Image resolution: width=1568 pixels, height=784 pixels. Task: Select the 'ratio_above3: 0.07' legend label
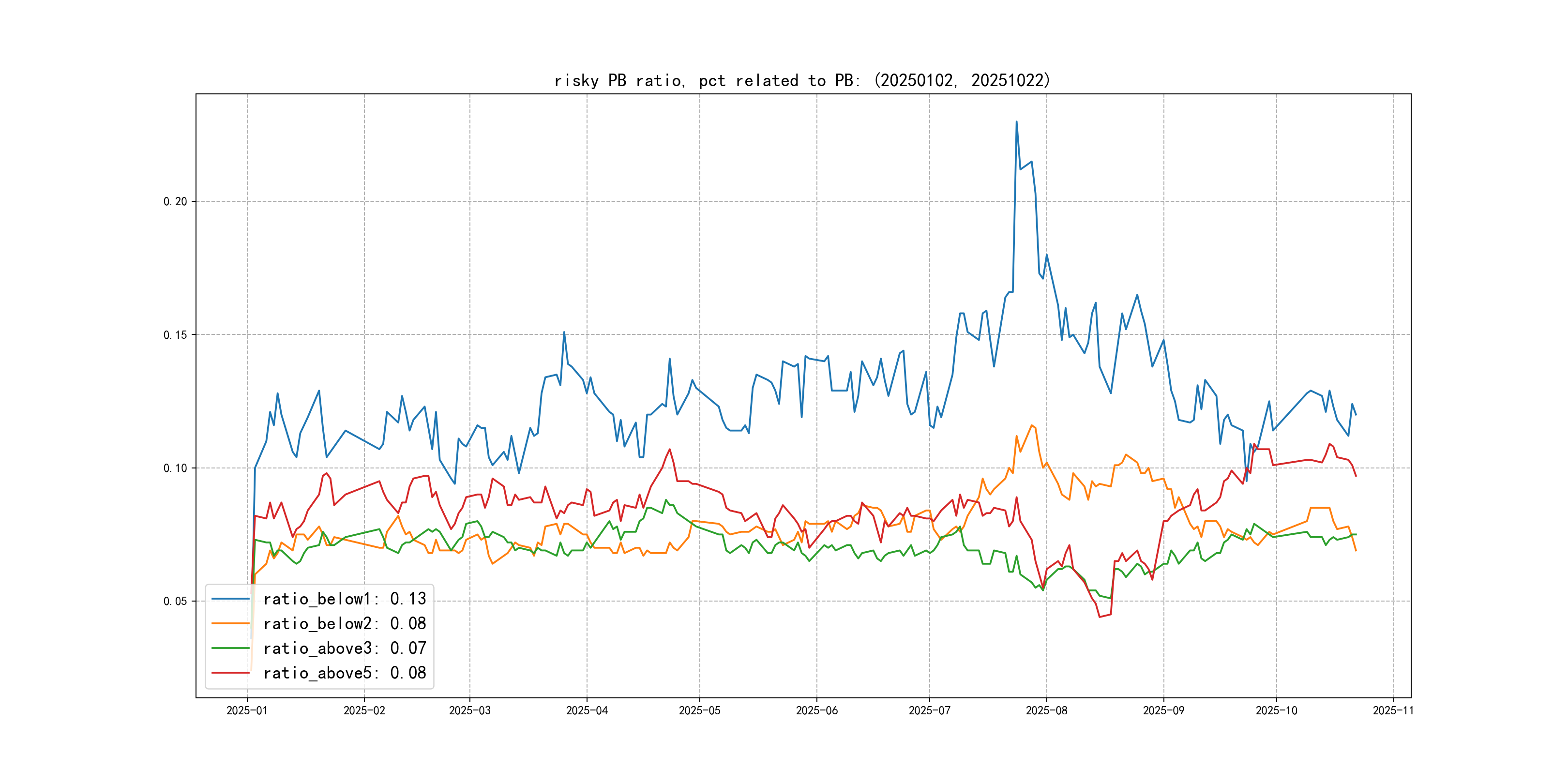point(345,648)
